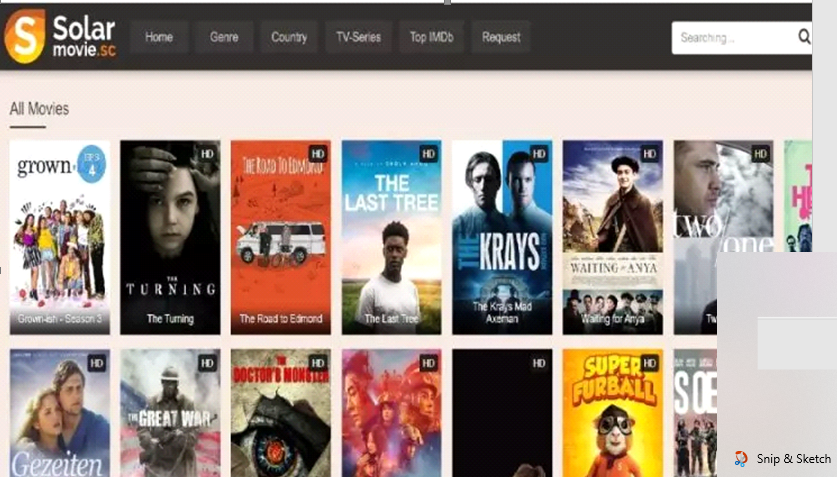This screenshot has height=477, width=837.
Task: Open the red action collage poster
Action: [x=391, y=413]
